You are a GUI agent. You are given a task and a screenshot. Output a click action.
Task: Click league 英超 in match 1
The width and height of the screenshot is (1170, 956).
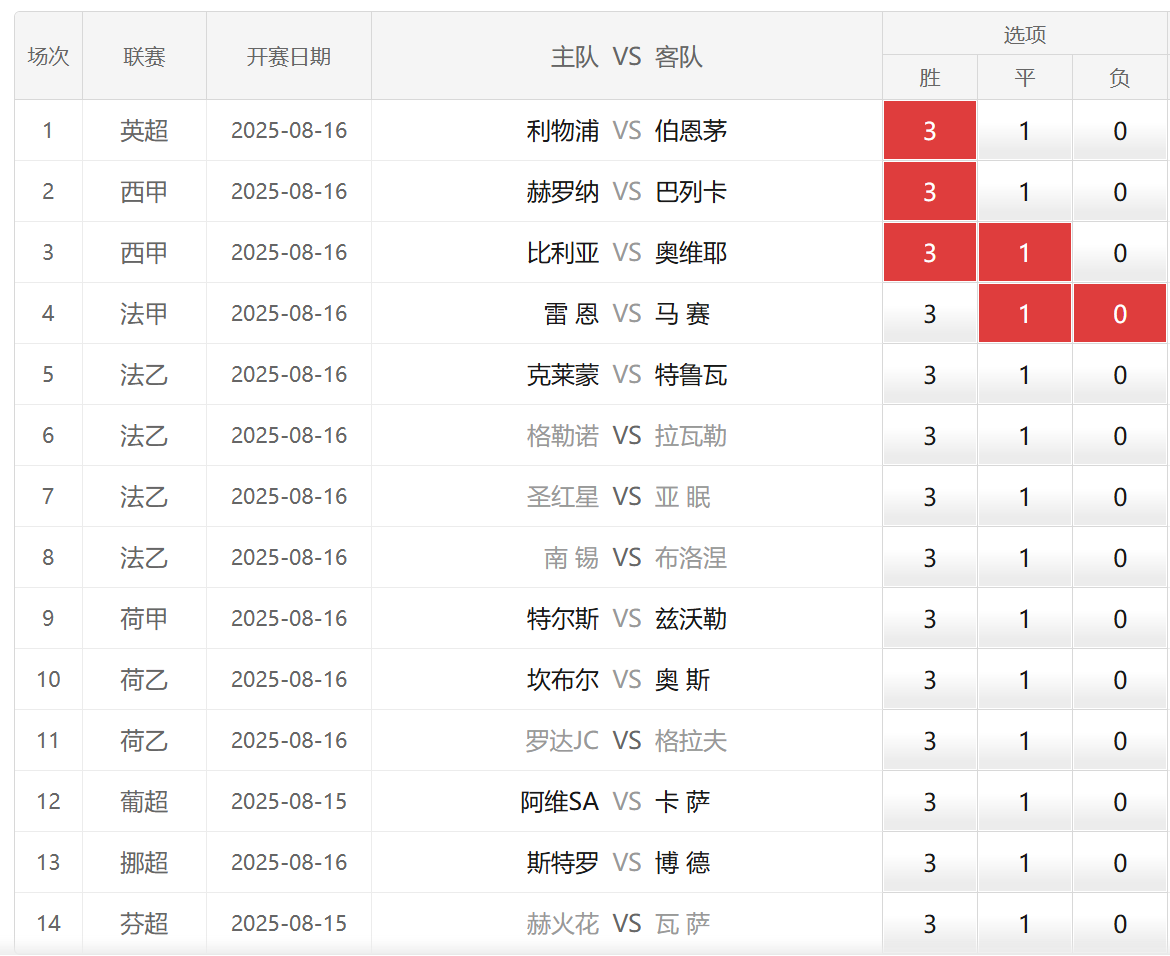(144, 131)
